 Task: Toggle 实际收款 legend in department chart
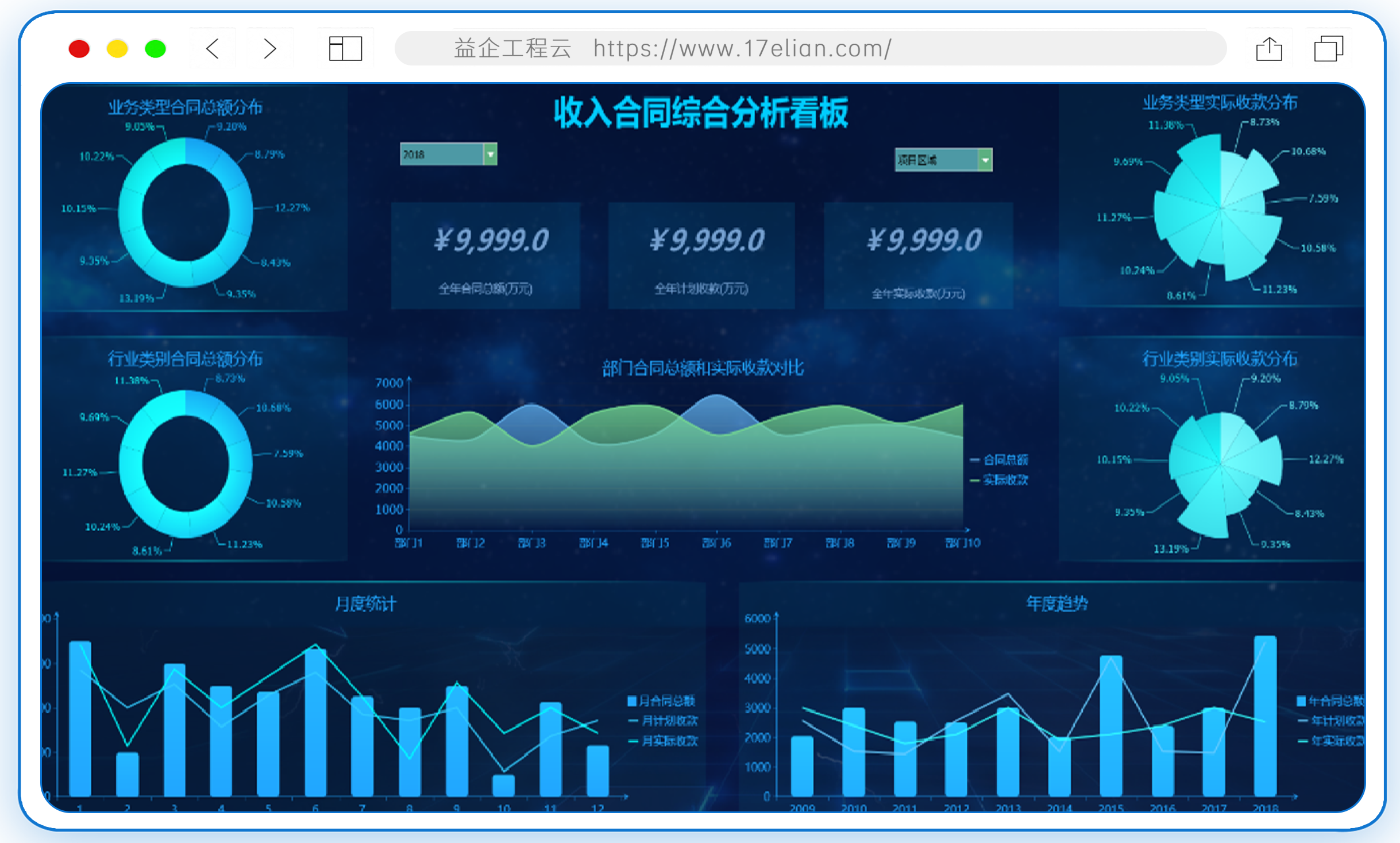(x=999, y=480)
